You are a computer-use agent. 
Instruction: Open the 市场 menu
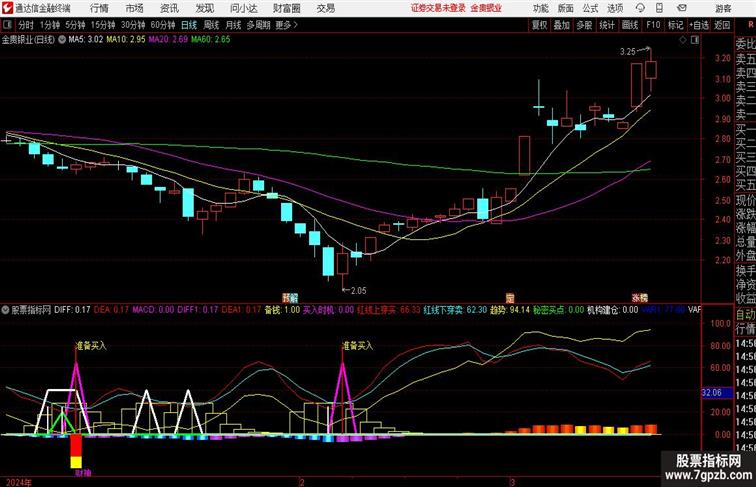click(135, 8)
